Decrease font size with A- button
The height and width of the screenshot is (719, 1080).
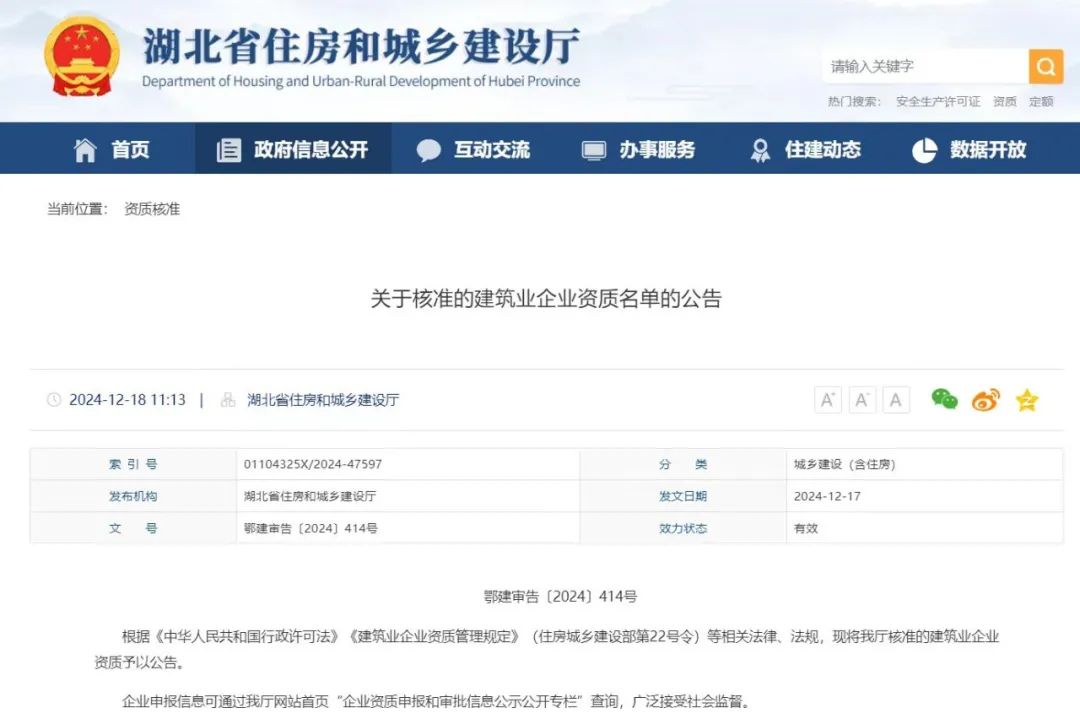pos(862,400)
